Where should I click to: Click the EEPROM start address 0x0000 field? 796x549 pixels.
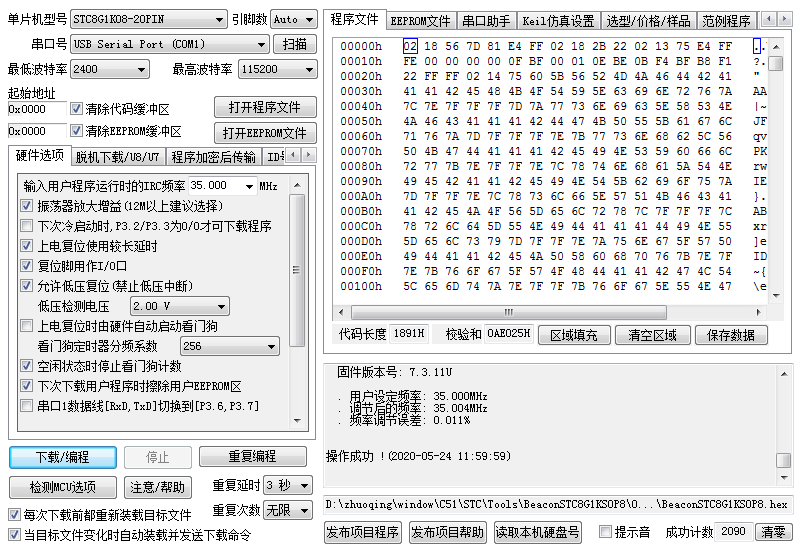point(37,131)
